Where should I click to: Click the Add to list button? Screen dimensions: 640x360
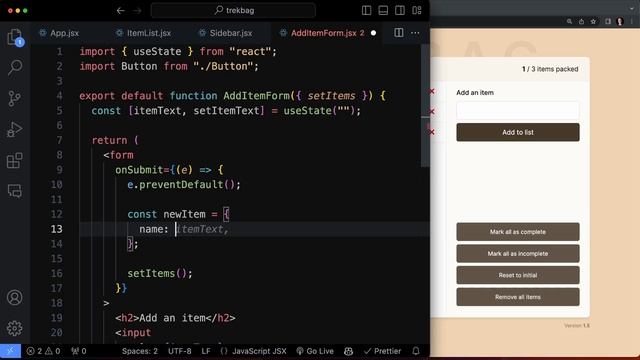pos(518,132)
